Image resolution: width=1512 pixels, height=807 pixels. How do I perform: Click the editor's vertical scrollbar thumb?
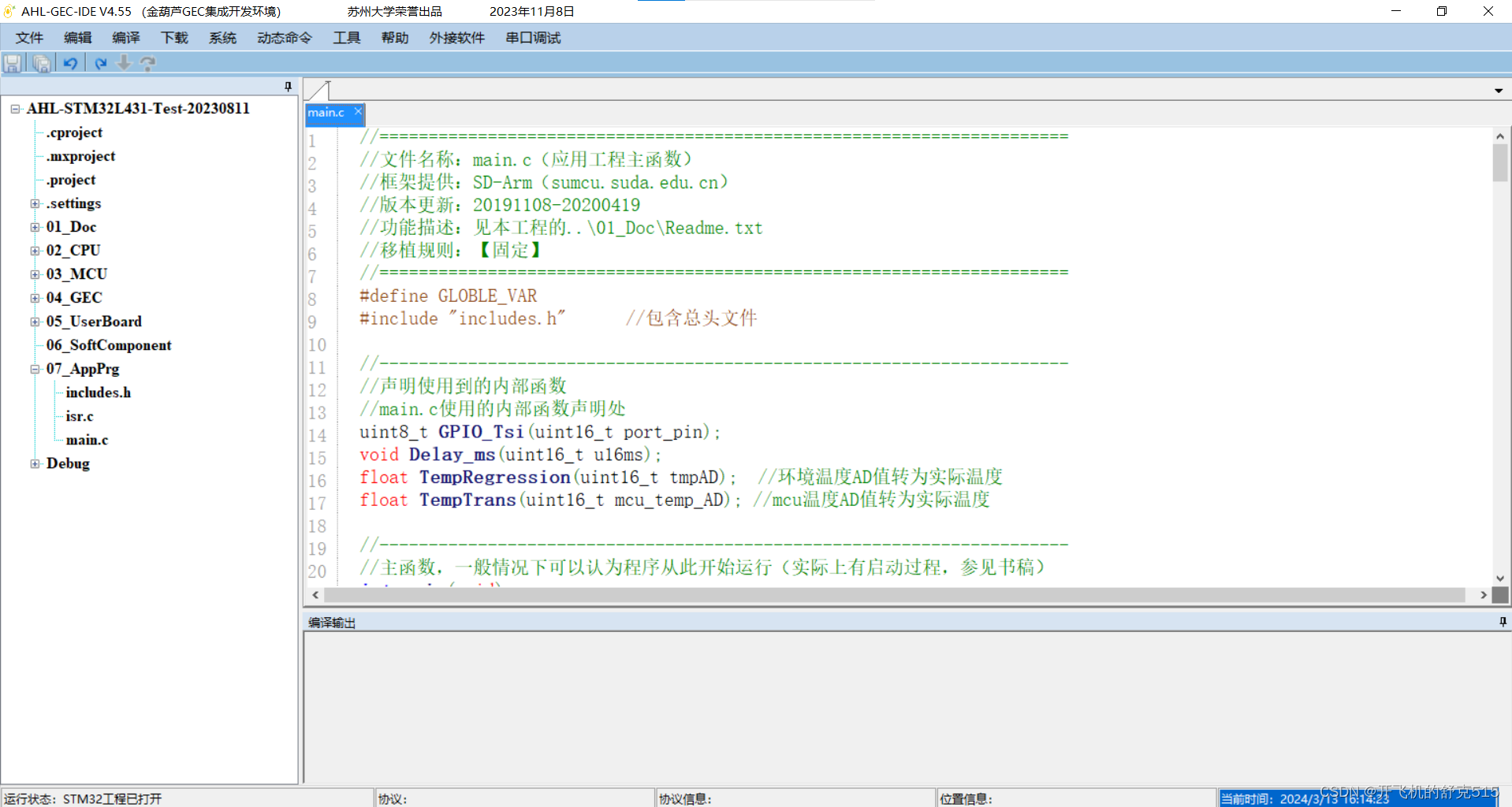(1499, 163)
